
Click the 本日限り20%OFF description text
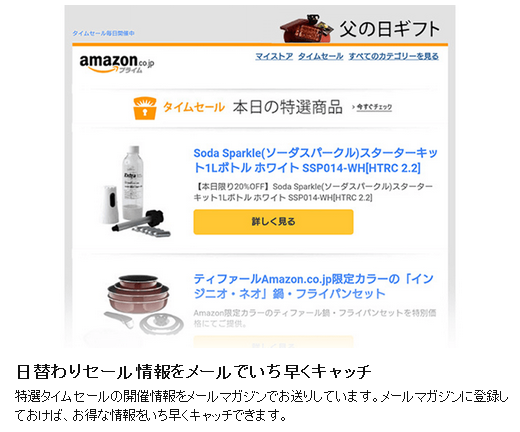313,192
